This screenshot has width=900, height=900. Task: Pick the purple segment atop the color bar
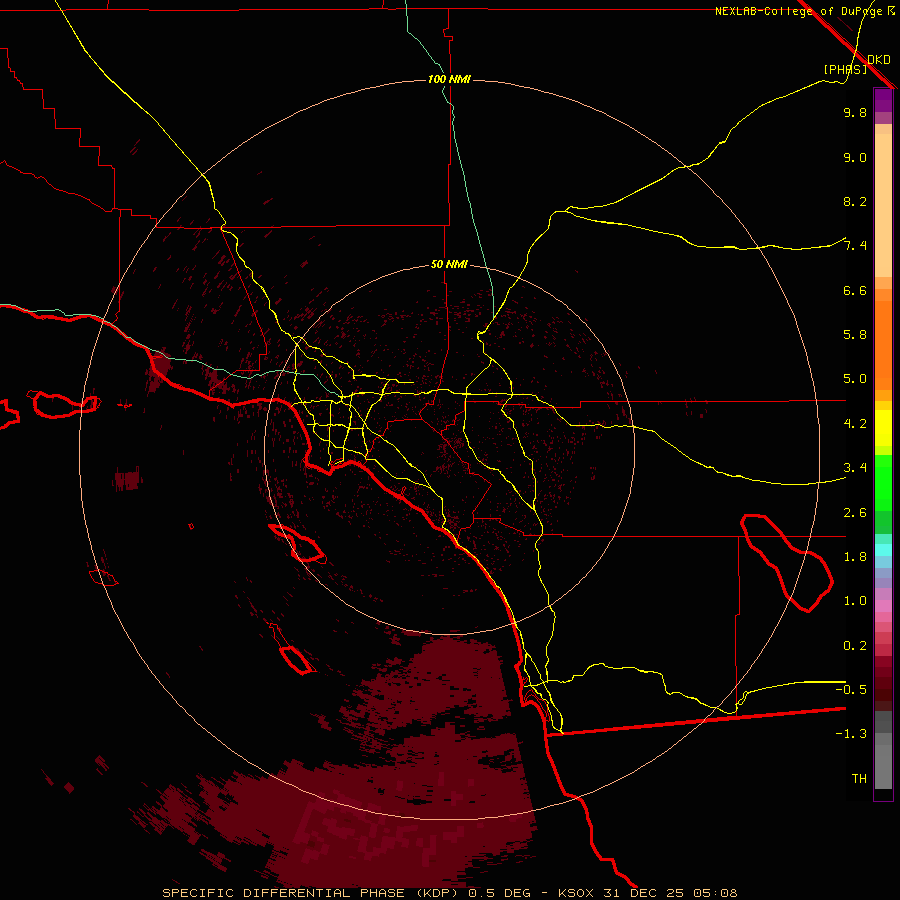pyautogui.click(x=883, y=100)
